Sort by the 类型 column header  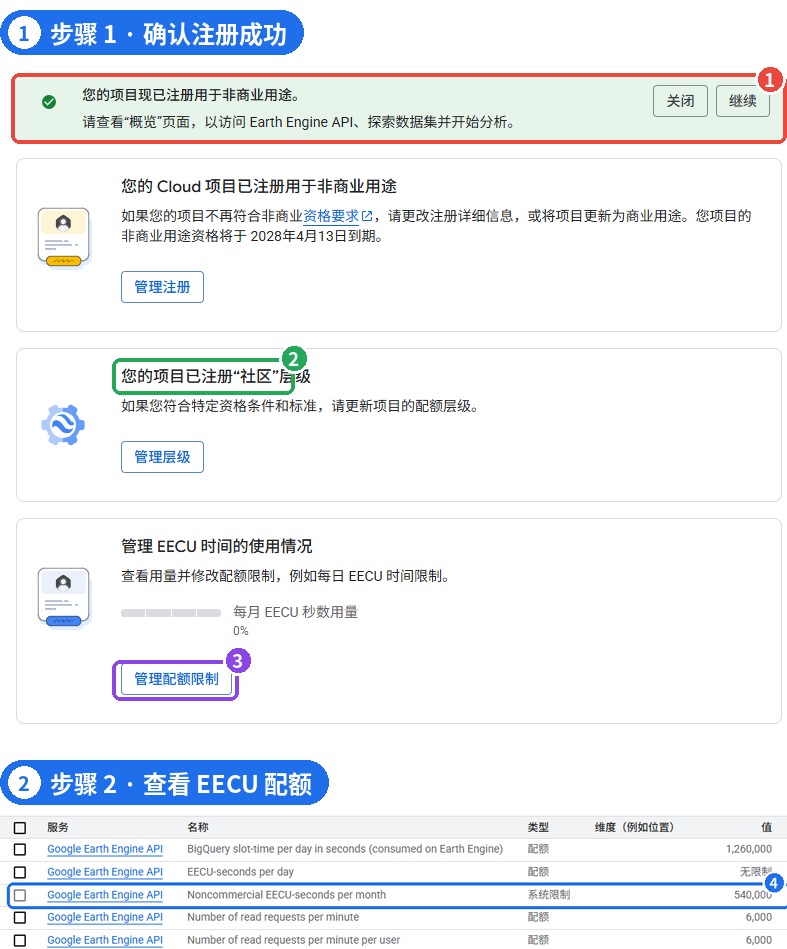[538, 827]
